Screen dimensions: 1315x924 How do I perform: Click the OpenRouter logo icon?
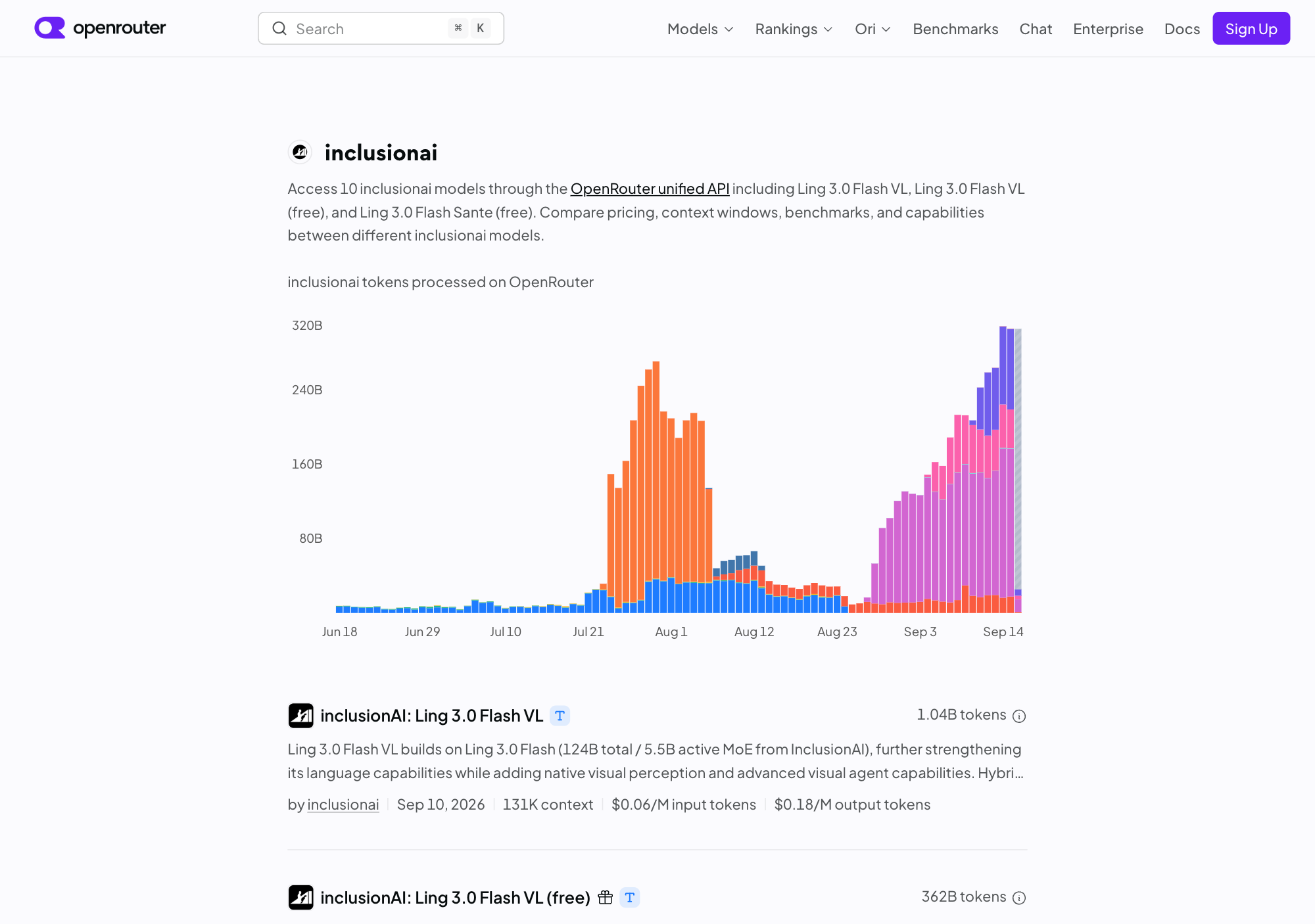tap(50, 28)
